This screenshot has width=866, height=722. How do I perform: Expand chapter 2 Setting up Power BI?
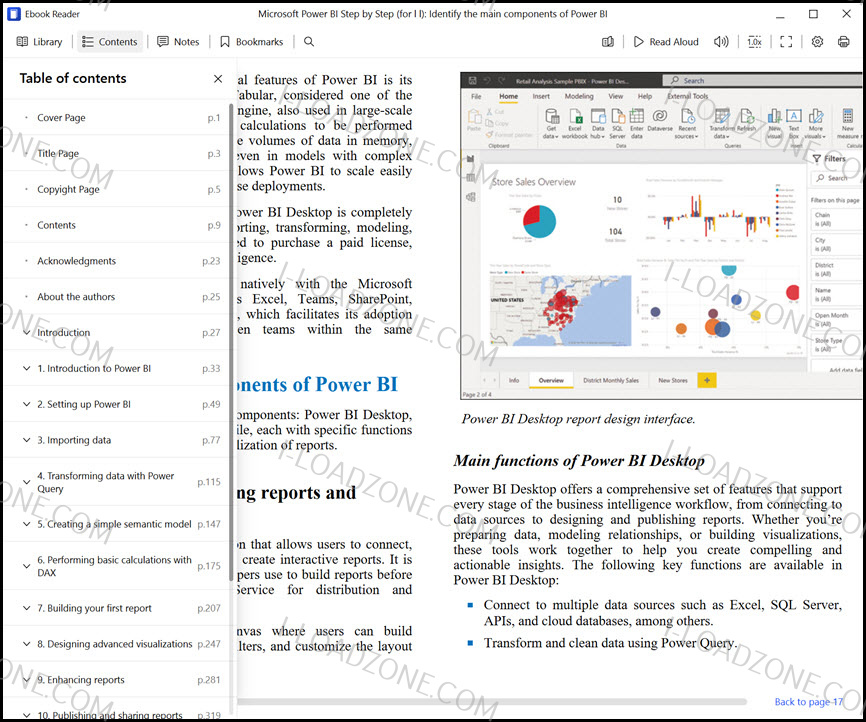pos(27,404)
